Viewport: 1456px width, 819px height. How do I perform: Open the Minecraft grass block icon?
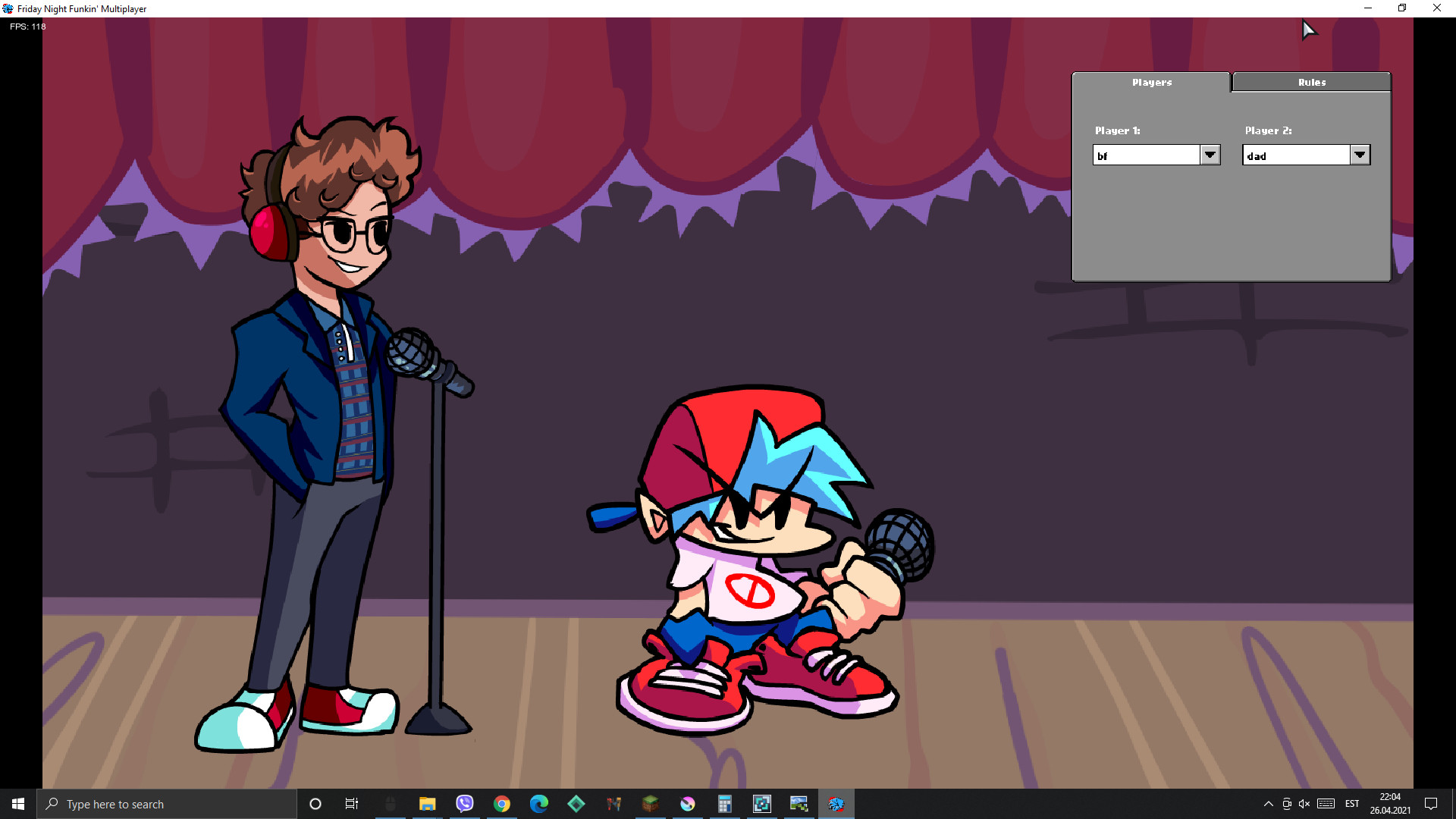click(650, 804)
